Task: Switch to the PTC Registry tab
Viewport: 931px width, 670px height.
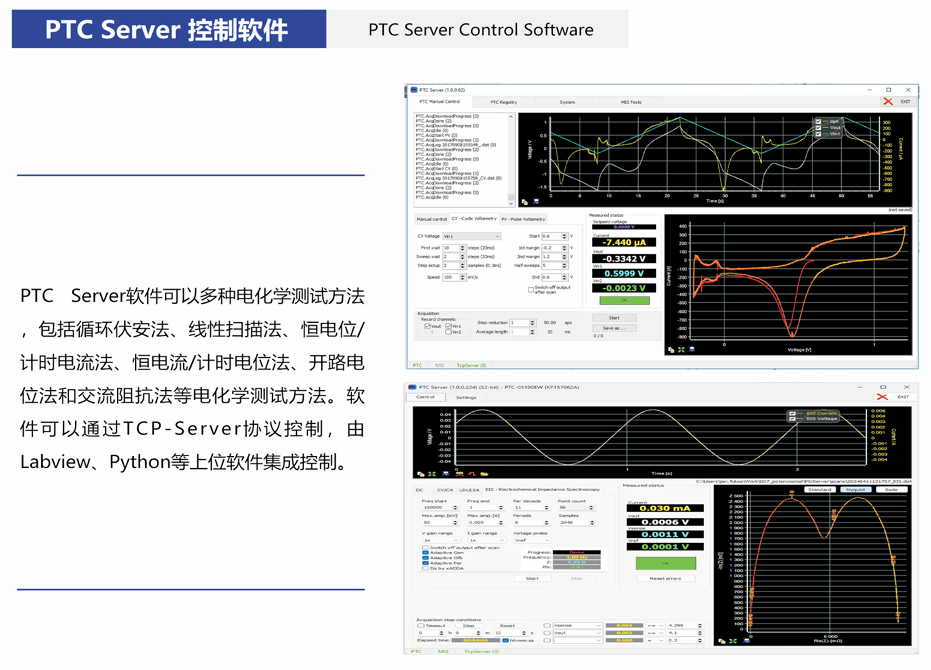Action: (x=504, y=102)
